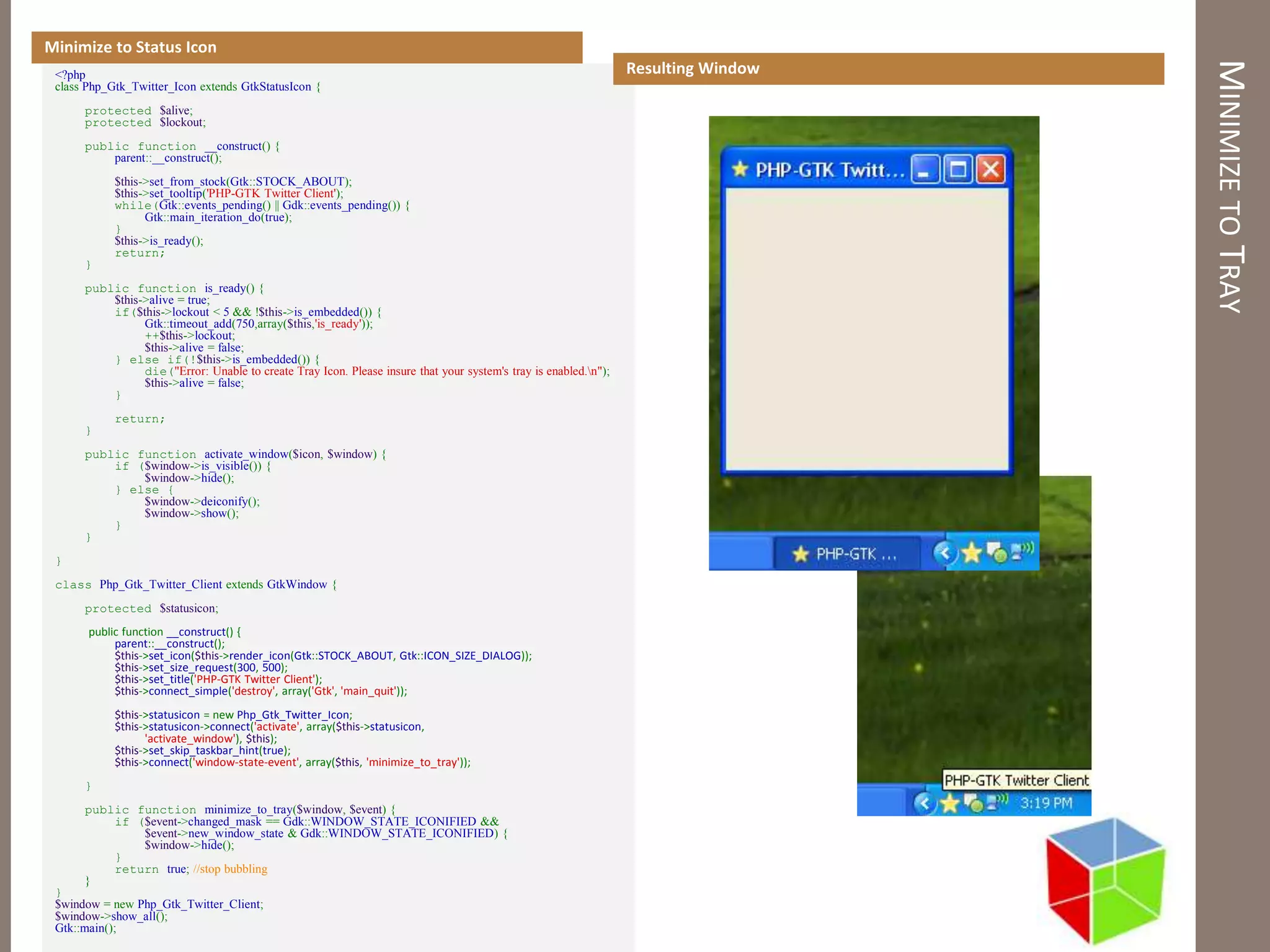Click the Resulting Window heading
This screenshot has width=1270, height=952.
(693, 68)
